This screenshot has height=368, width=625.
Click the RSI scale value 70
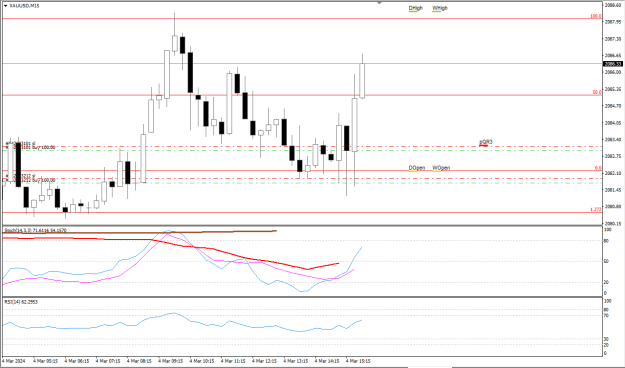[x=606, y=316]
